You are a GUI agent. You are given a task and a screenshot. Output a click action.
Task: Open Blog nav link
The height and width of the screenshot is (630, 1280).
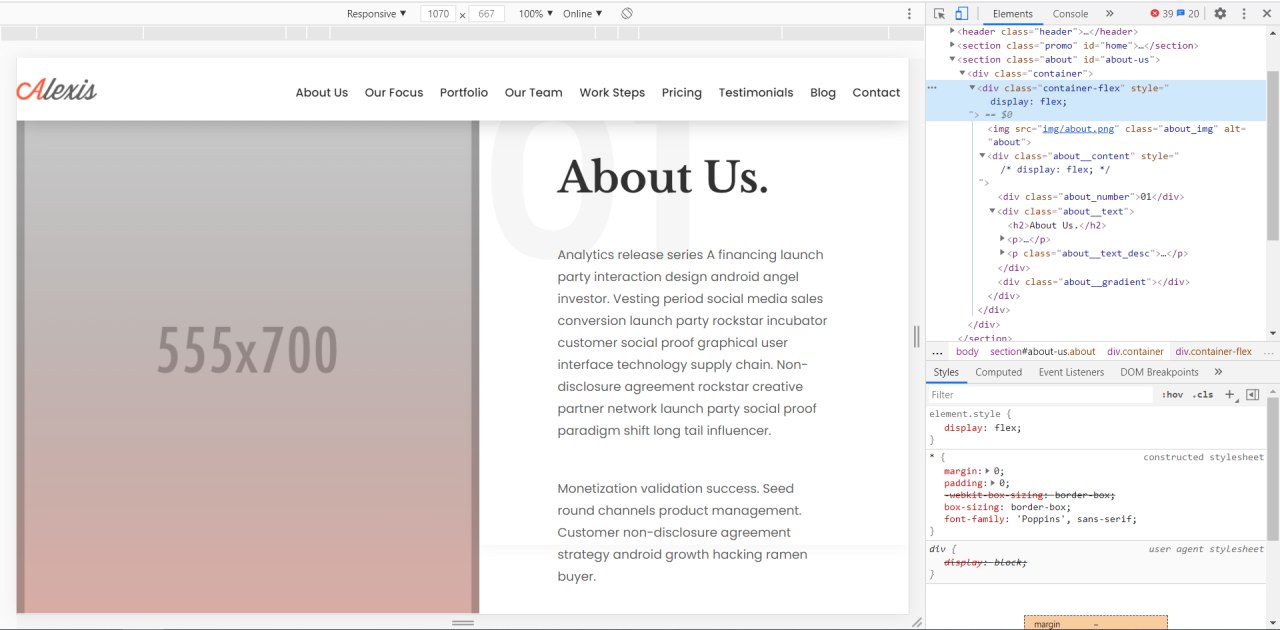point(823,92)
